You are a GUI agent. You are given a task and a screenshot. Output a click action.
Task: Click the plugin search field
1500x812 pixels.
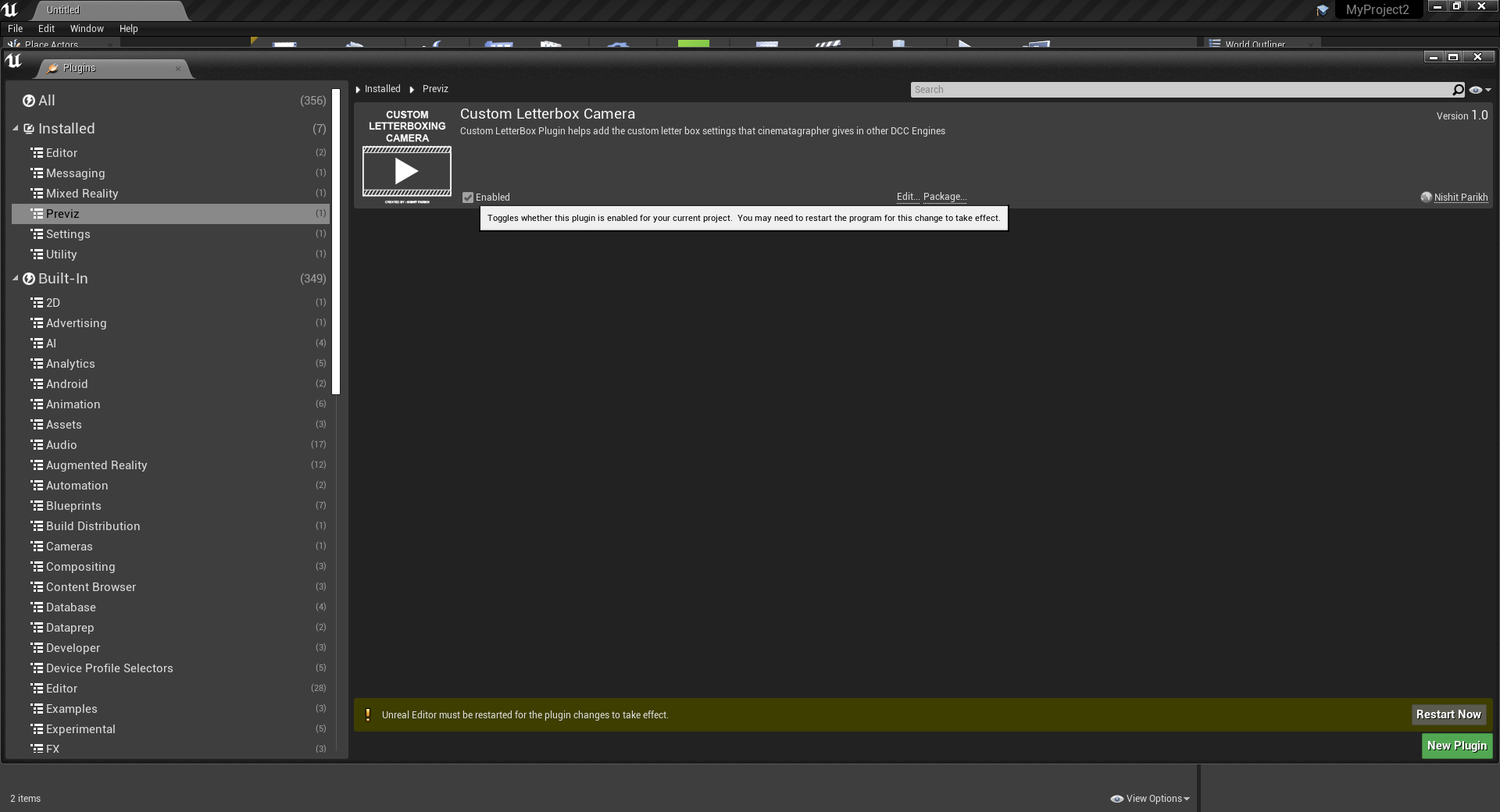click(1180, 90)
